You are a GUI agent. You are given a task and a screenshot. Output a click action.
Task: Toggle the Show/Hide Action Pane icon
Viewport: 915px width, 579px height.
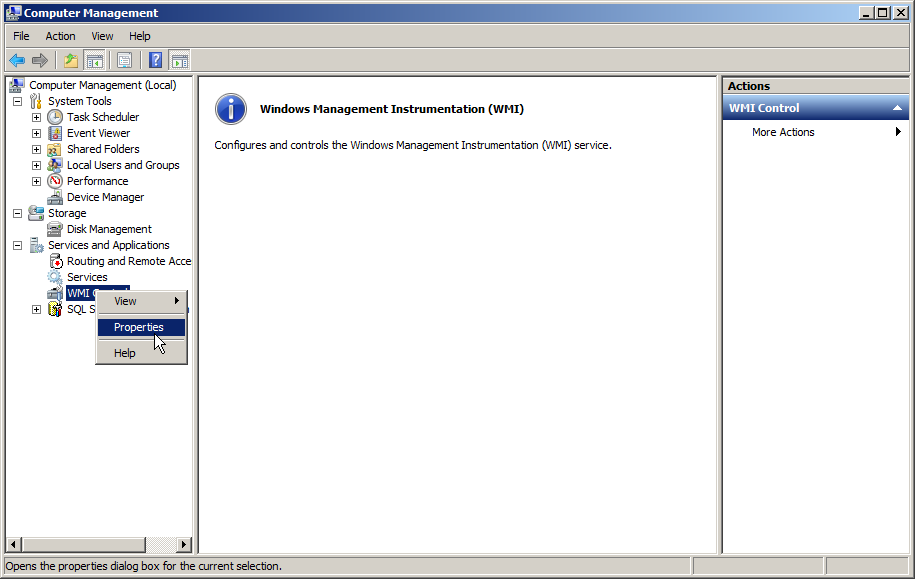180,60
